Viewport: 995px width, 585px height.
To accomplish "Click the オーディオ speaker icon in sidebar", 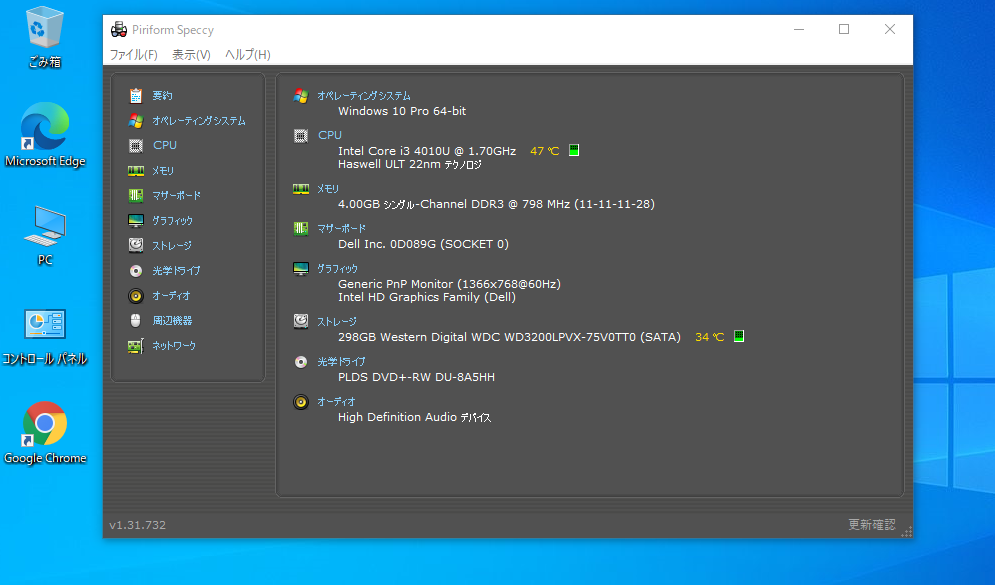I will pyautogui.click(x=136, y=296).
